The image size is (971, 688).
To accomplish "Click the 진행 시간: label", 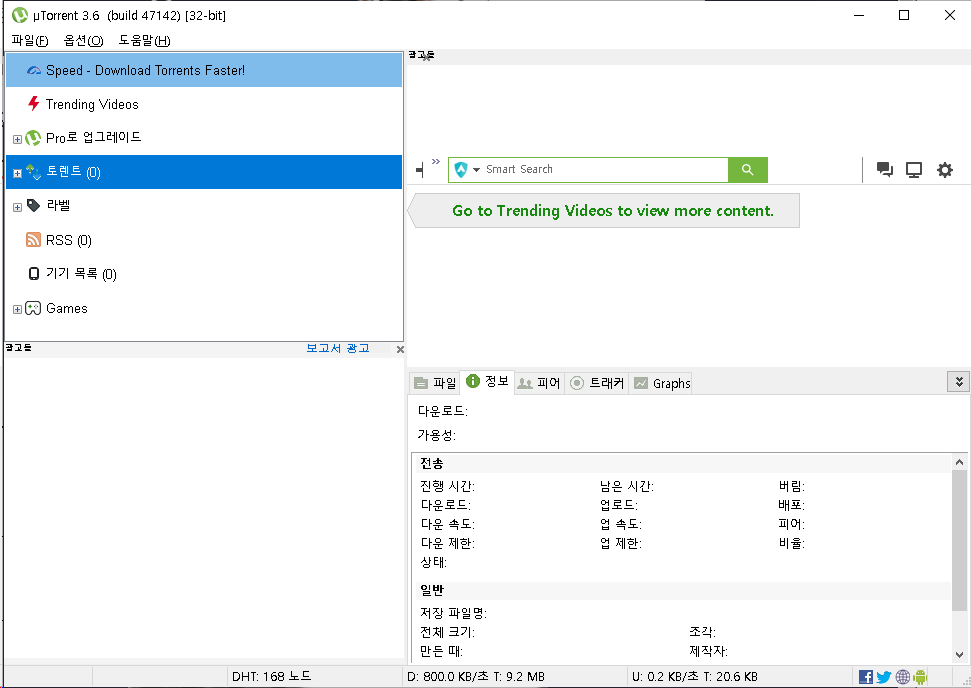I will click(x=448, y=486).
